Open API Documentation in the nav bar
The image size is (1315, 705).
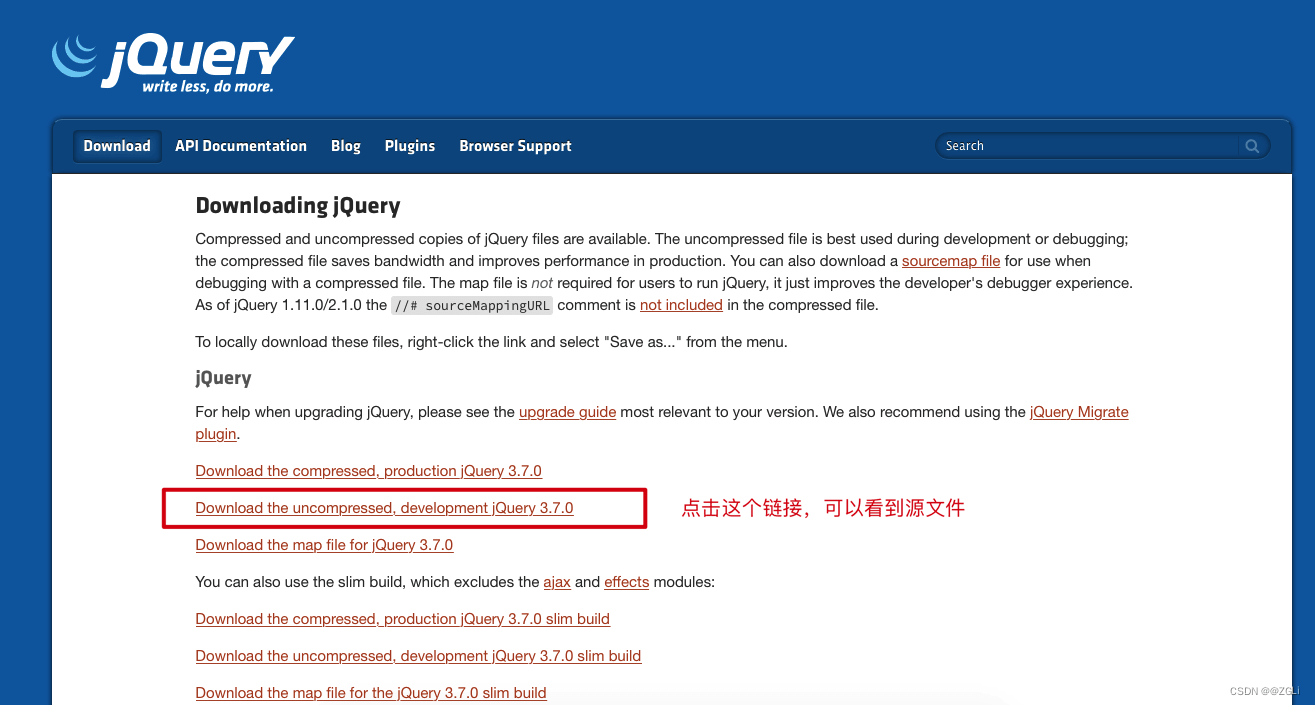[241, 146]
